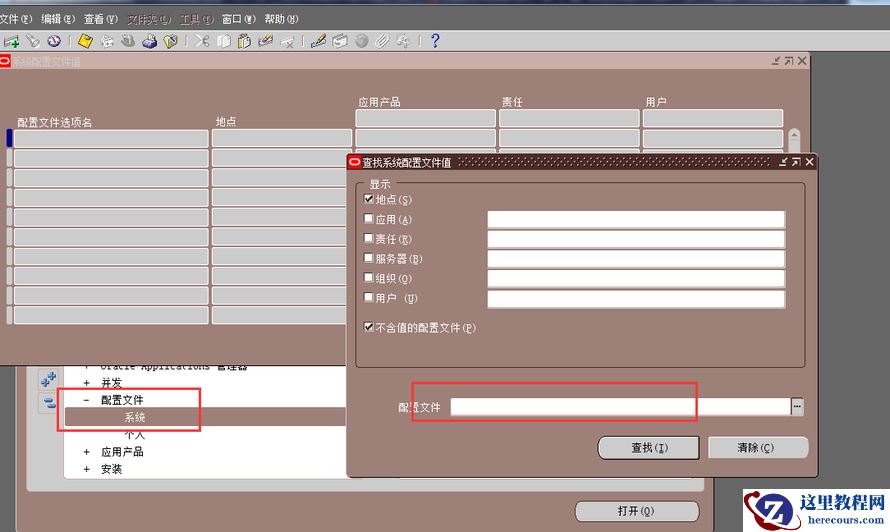This screenshot has height=532, width=890.
Task: Expand the 应用产品 tree node
Action: click(x=86, y=452)
